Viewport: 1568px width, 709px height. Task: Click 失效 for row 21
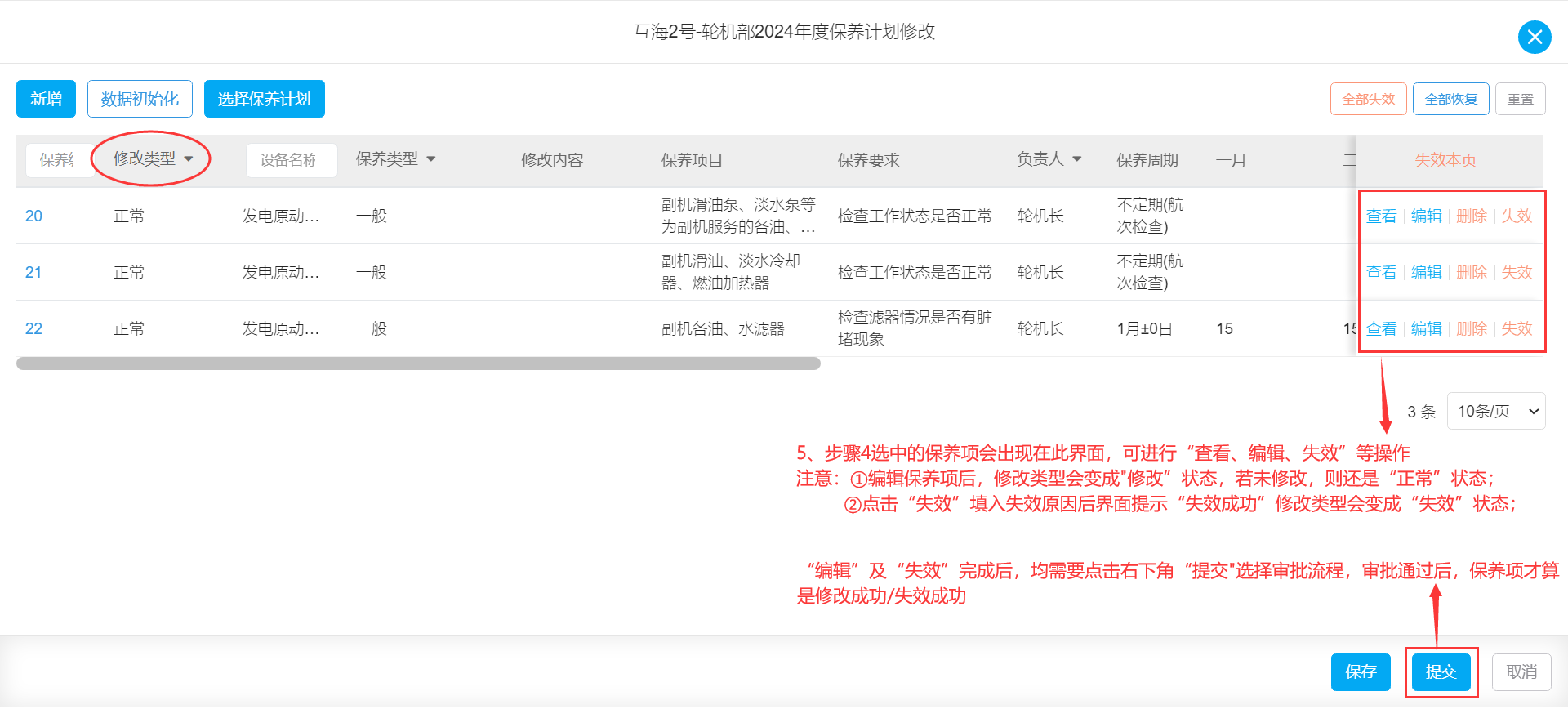tap(1517, 272)
